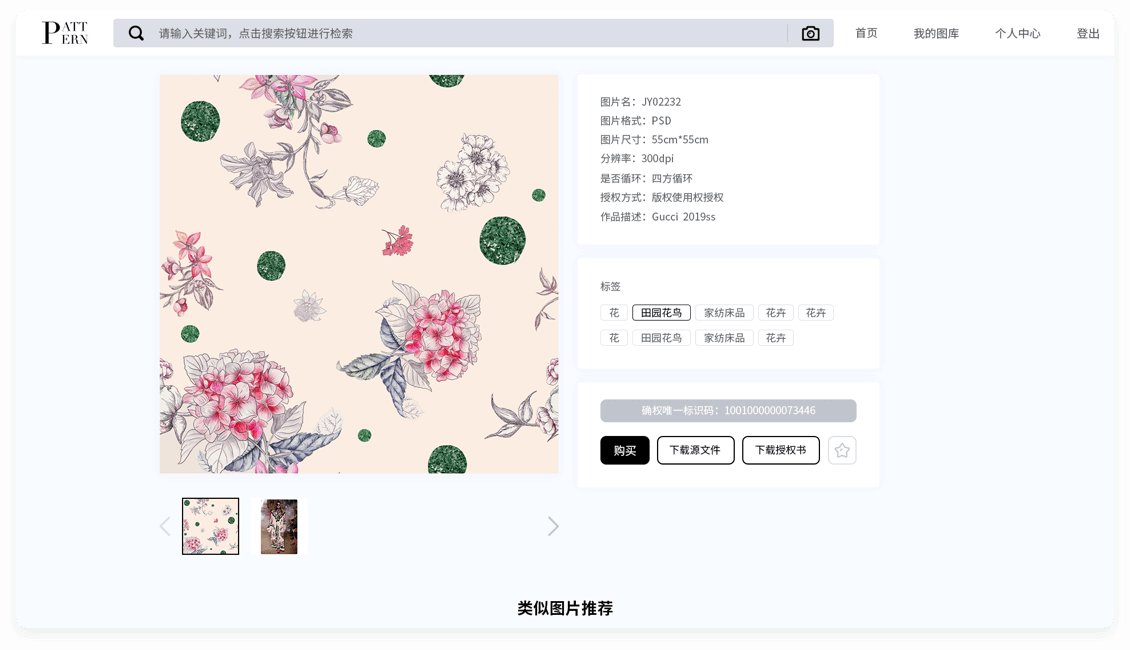This screenshot has height=650, width=1130.
Task: Select the 家纺床品 tag in the top tag row
Action: (x=724, y=313)
